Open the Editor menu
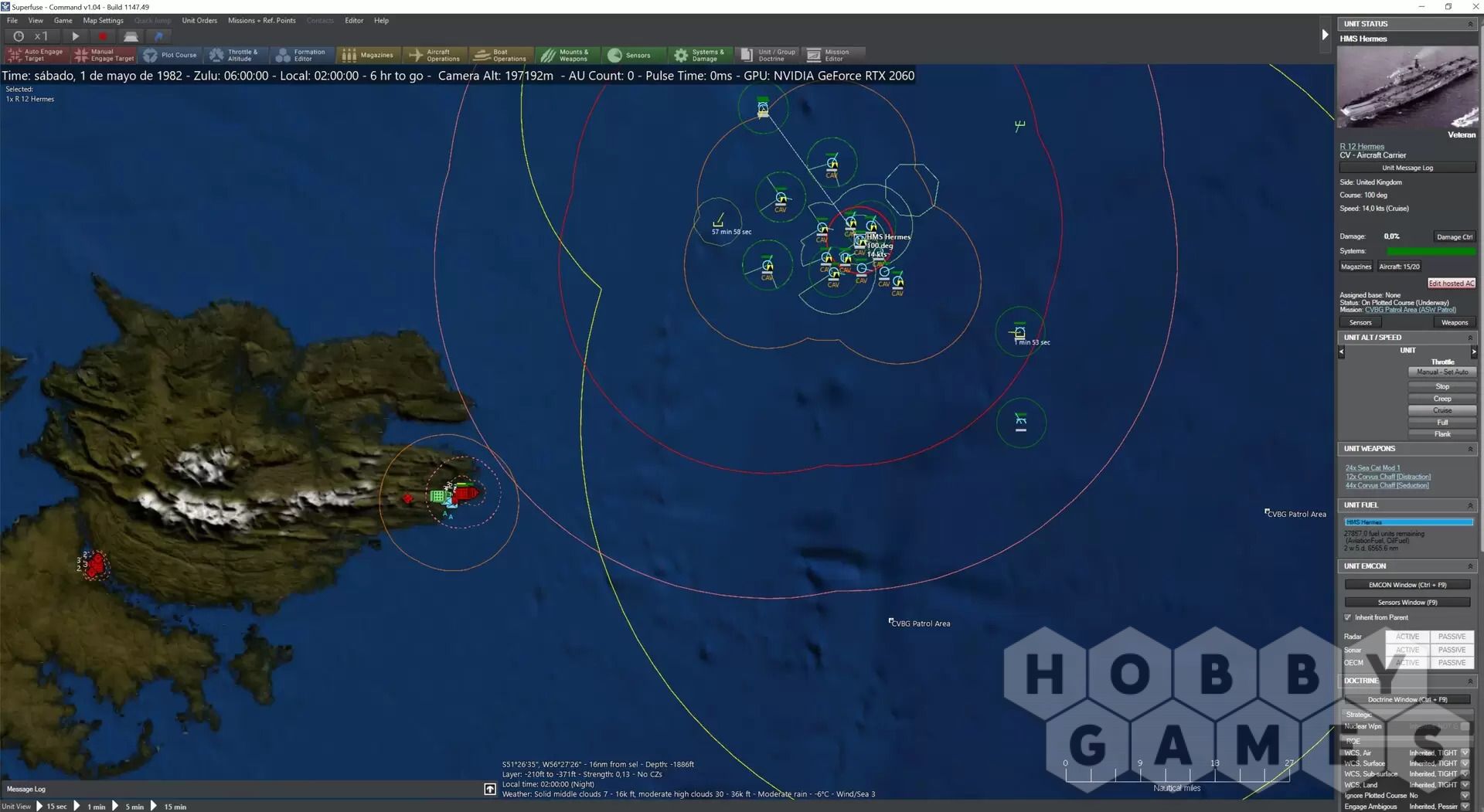 (354, 21)
